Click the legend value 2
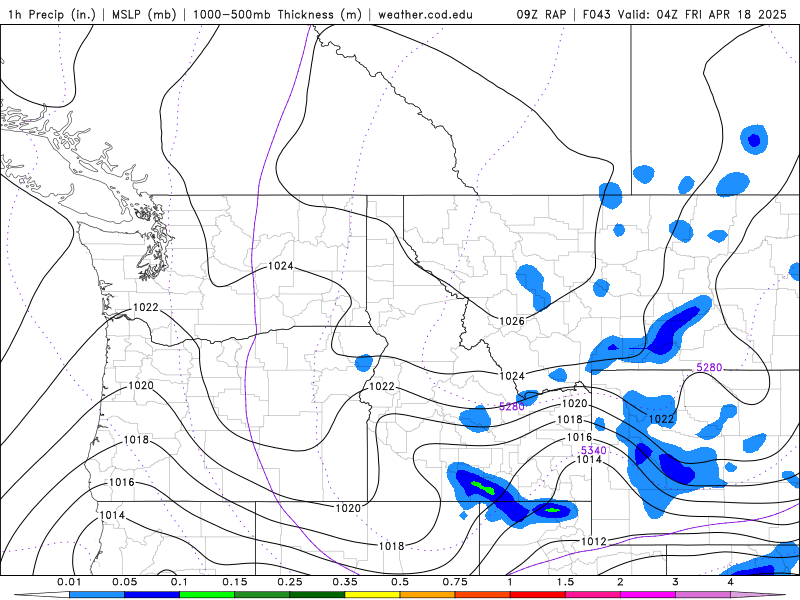The height and width of the screenshot is (600, 800). (620, 582)
